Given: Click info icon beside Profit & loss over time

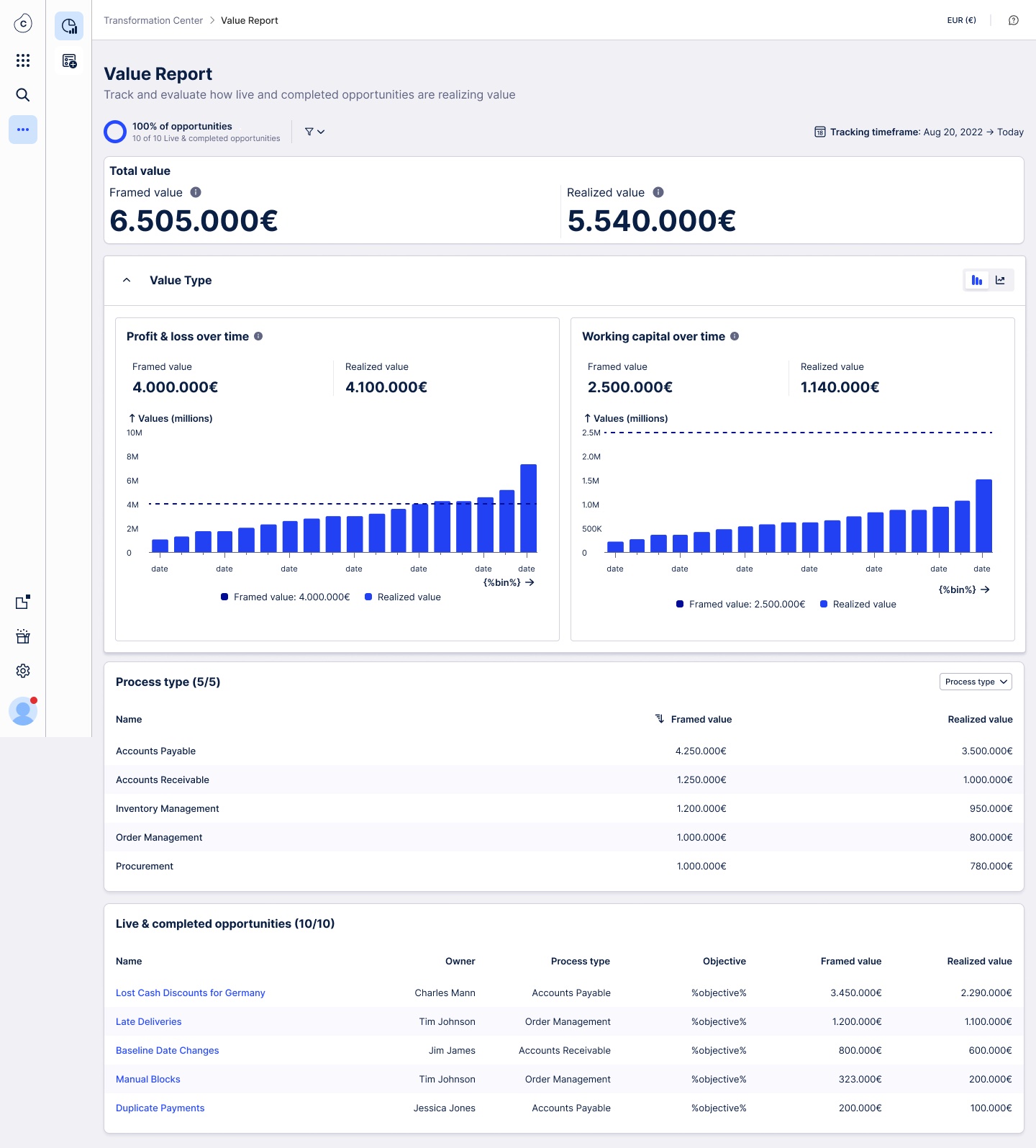Looking at the screenshot, I should [x=258, y=336].
